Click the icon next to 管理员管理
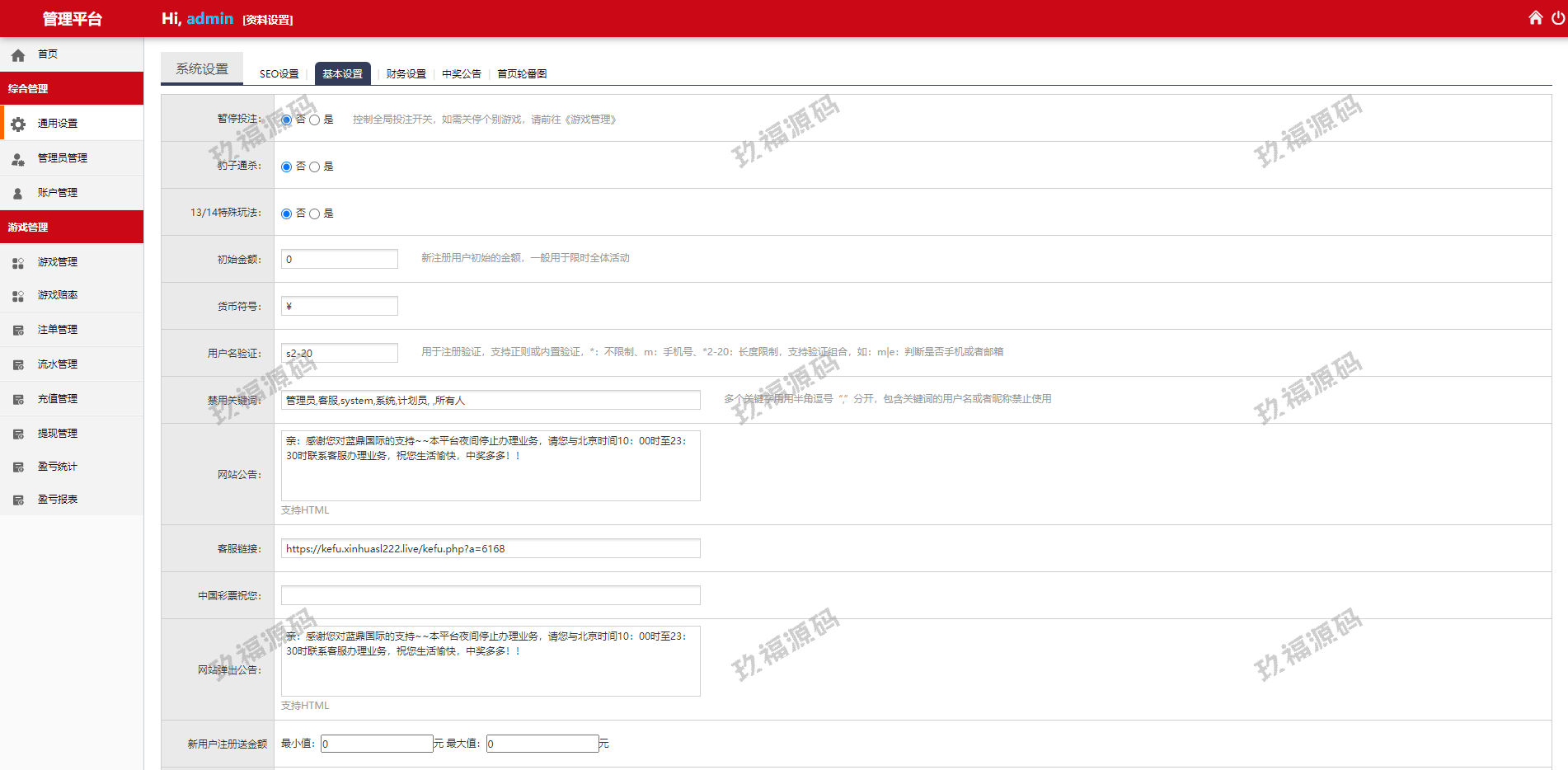Viewport: 1568px width, 770px height. coord(18,158)
